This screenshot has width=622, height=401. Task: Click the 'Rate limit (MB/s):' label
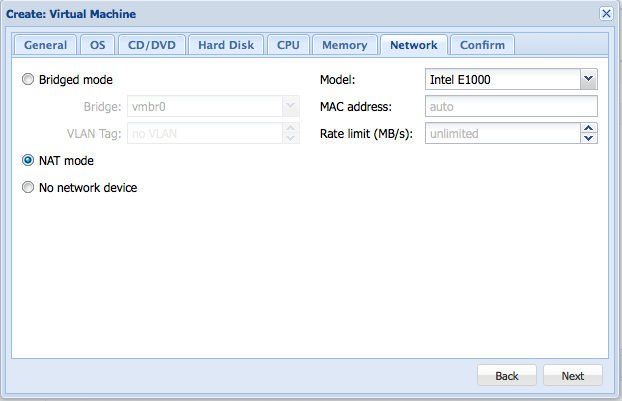[367, 134]
